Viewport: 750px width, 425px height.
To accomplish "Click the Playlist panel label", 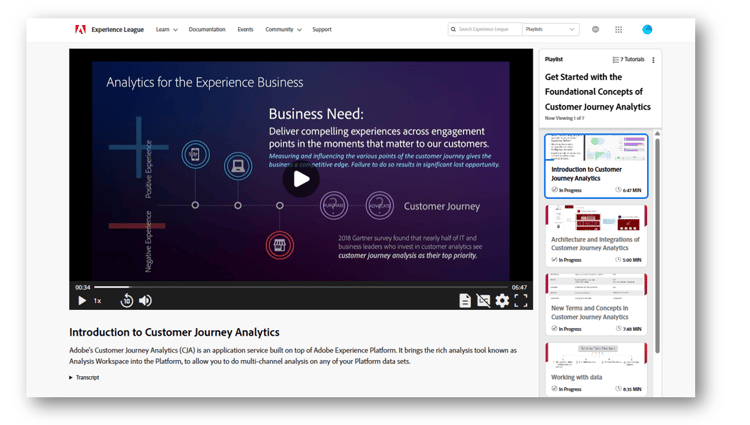I will (553, 59).
